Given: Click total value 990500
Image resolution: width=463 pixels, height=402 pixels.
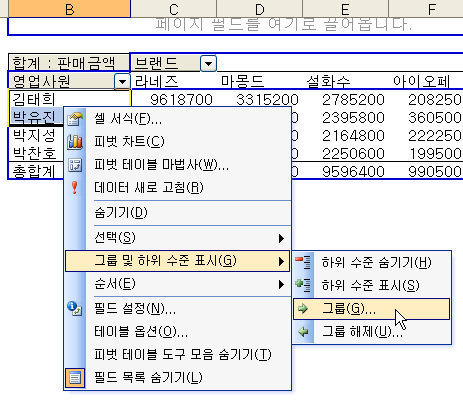Looking at the screenshot, I should coord(435,171).
